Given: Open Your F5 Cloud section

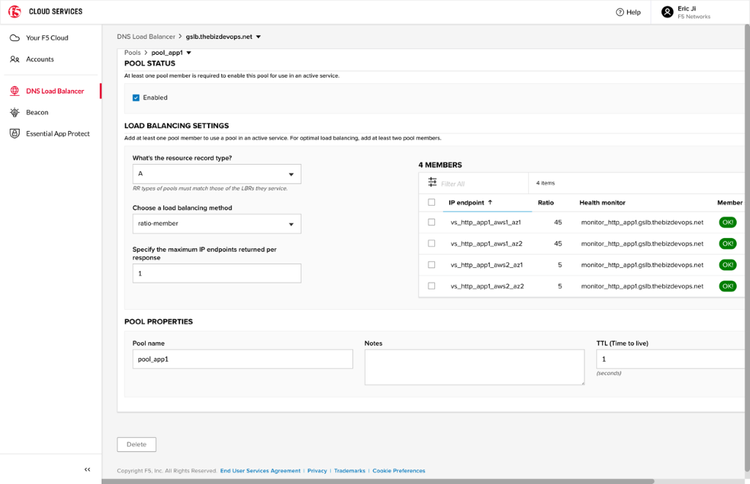Looking at the screenshot, I should 46,37.
